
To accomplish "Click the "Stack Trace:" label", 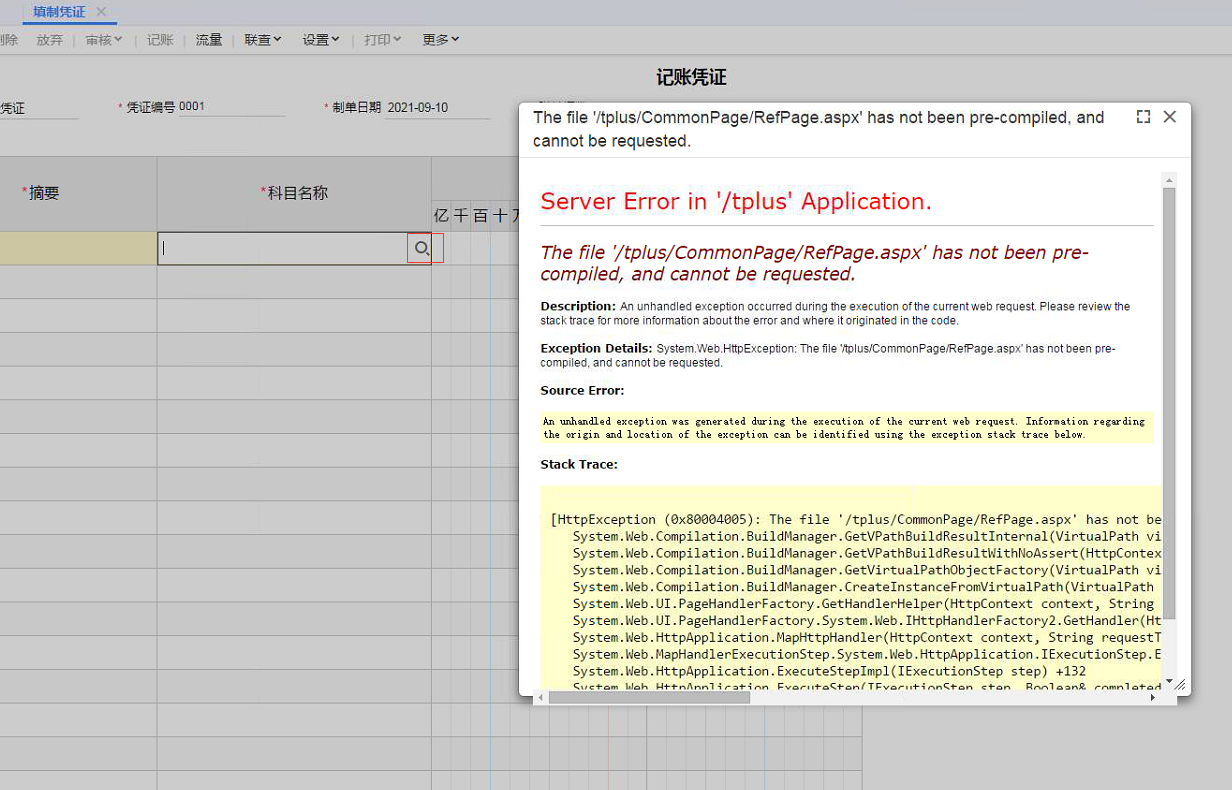I will pos(579,464).
